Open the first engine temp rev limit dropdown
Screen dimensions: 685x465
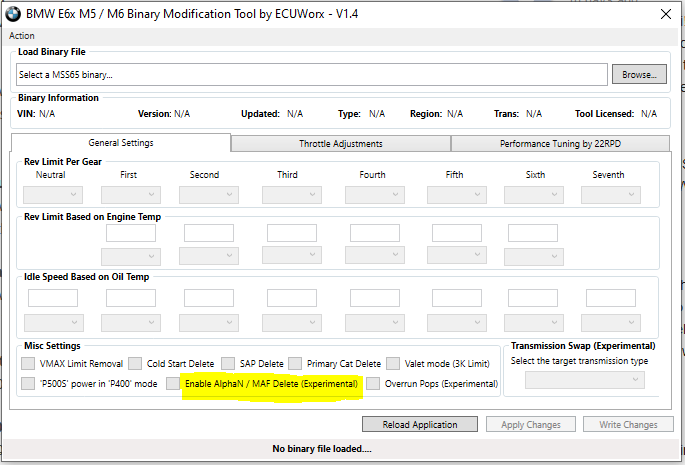coord(131,257)
